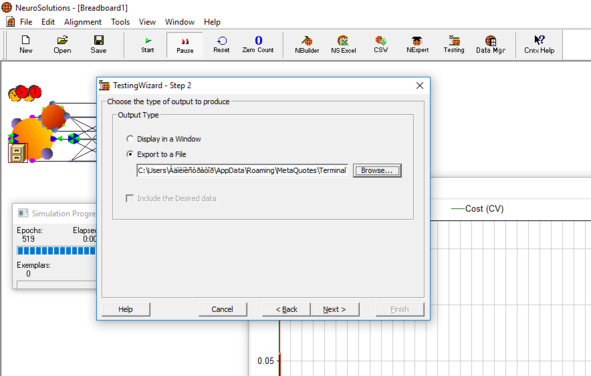591x376 pixels.
Task: Open the Tools menu
Action: point(120,22)
